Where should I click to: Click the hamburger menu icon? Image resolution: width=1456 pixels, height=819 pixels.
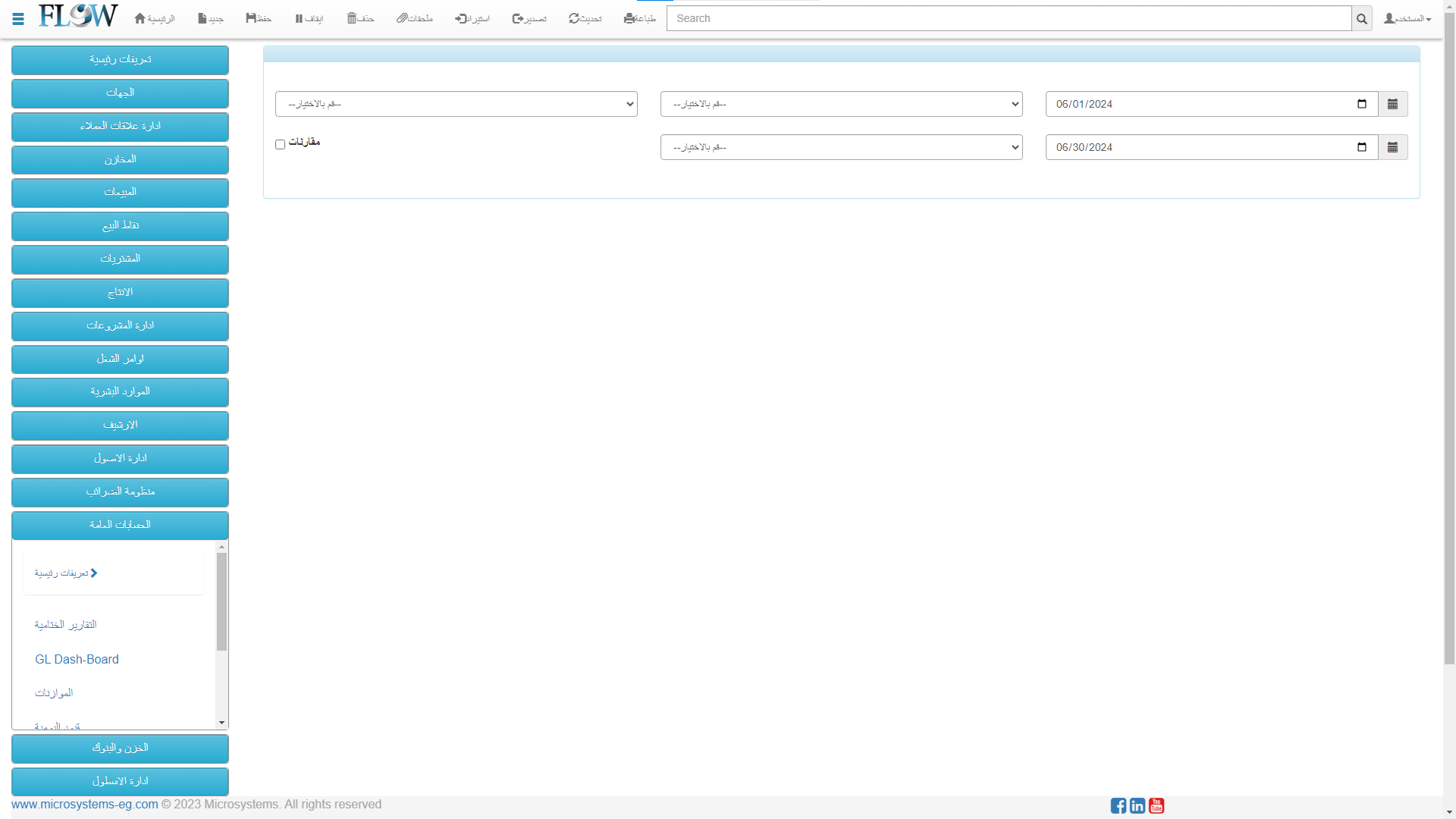(x=18, y=19)
